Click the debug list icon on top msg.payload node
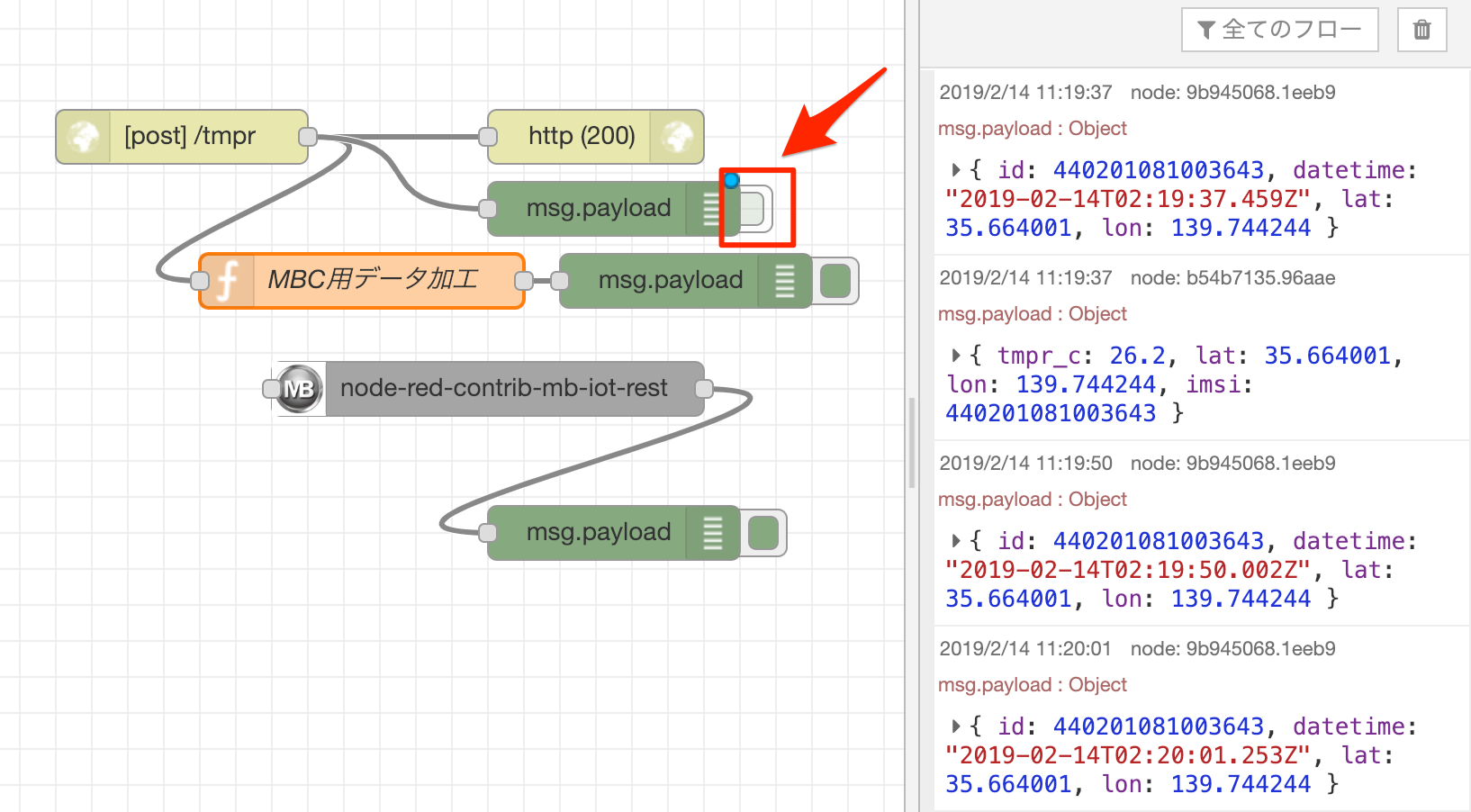Viewport: 1471px width, 812px height. pos(711,209)
